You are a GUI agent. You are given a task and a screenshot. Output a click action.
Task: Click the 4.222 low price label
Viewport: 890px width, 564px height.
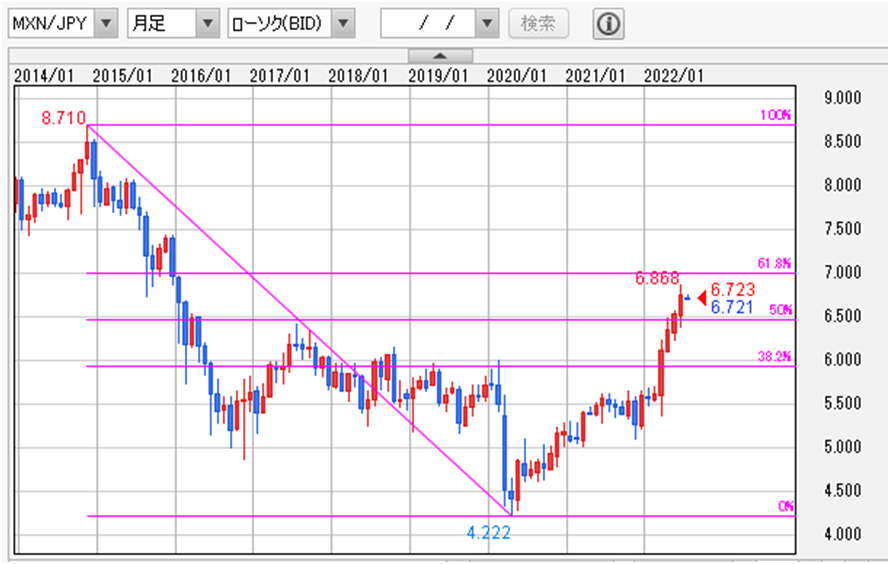[x=489, y=532]
